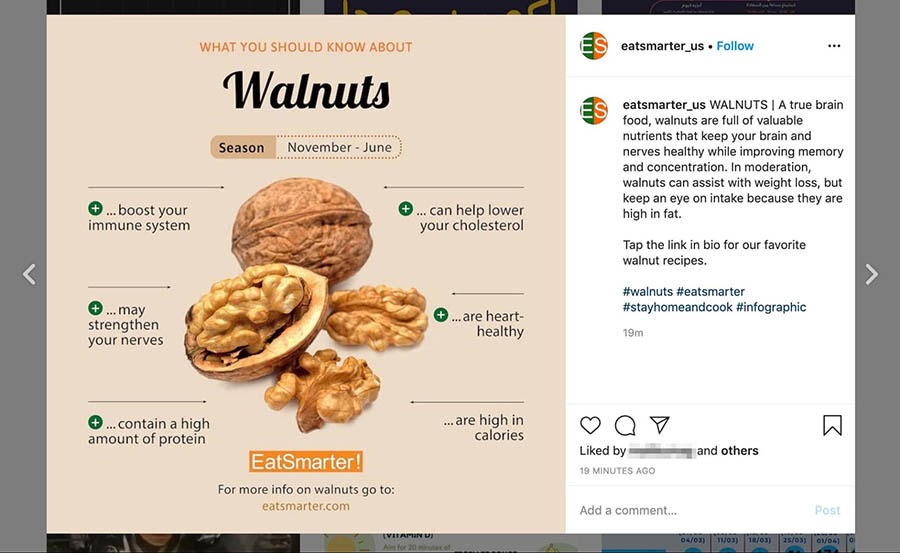Open the #walnuts hashtag
Viewport: 900px width, 553px height.
click(x=647, y=292)
